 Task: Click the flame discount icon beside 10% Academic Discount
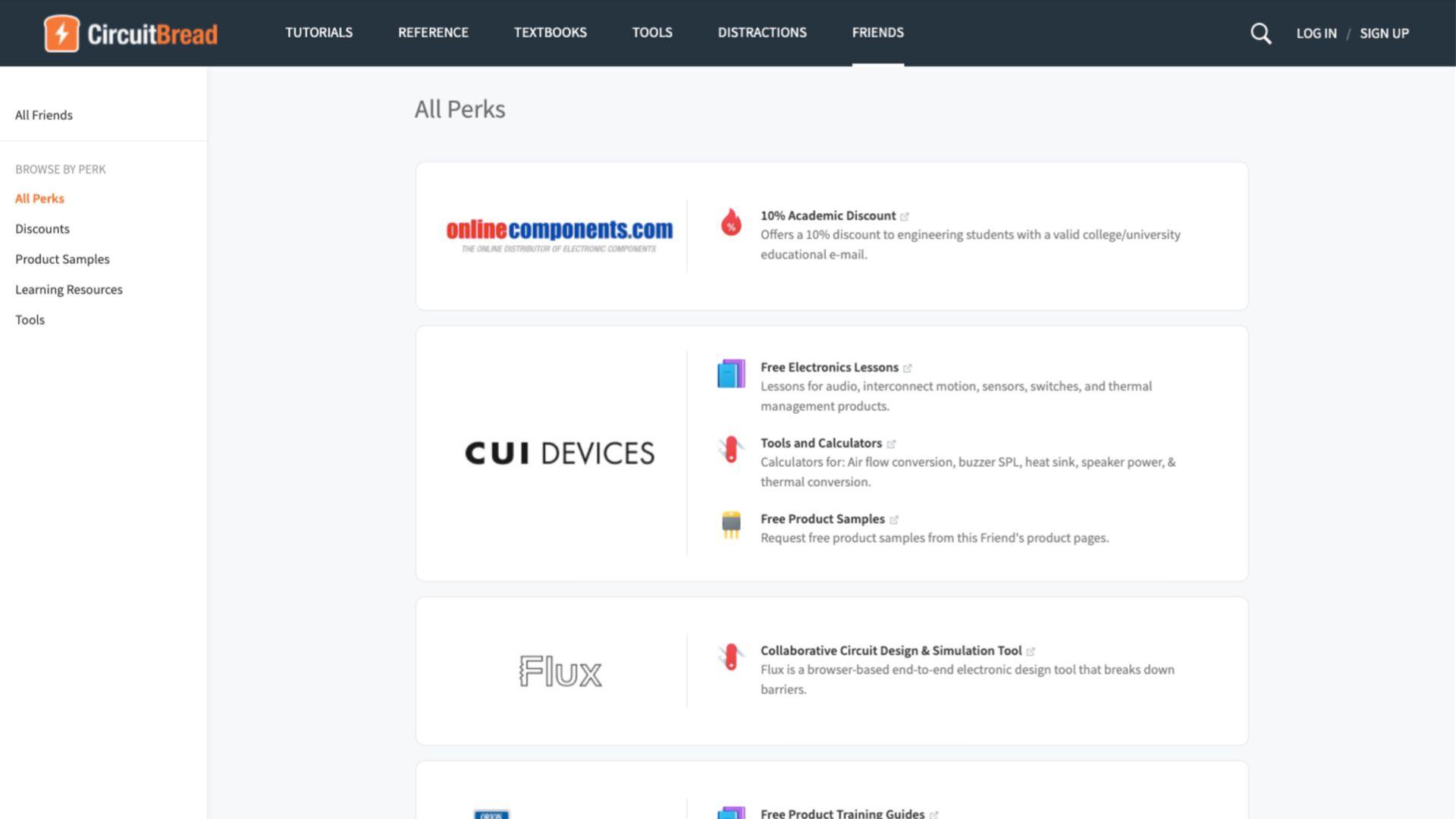tap(731, 222)
